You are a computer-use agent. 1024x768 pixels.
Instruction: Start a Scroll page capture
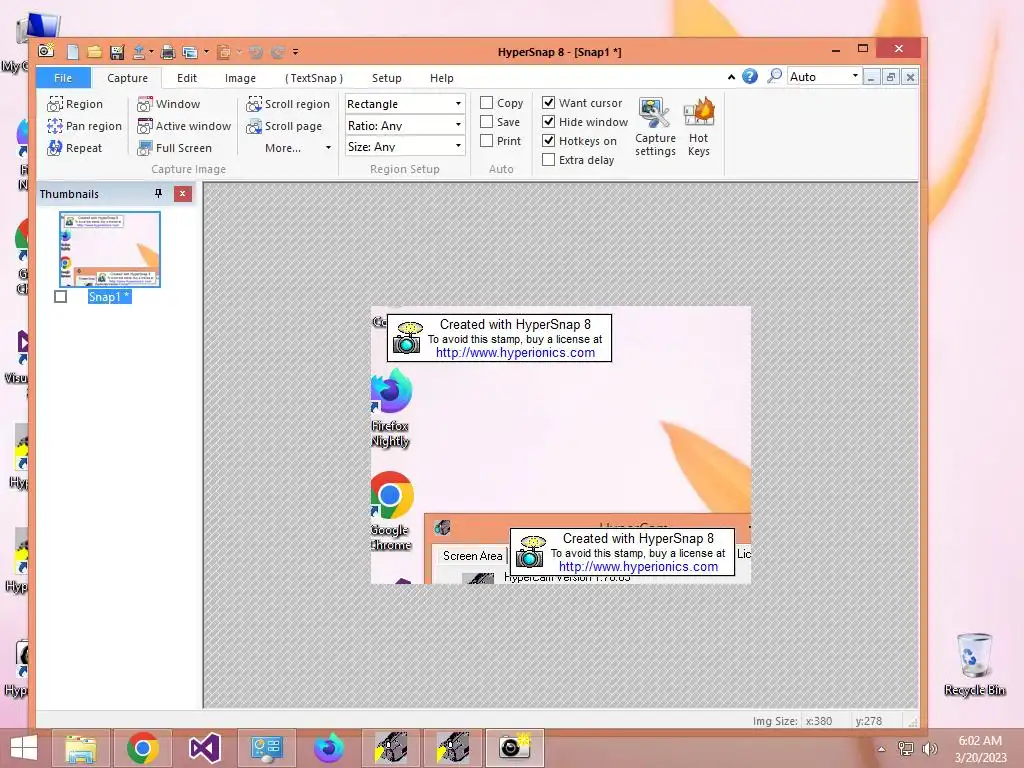coord(283,126)
